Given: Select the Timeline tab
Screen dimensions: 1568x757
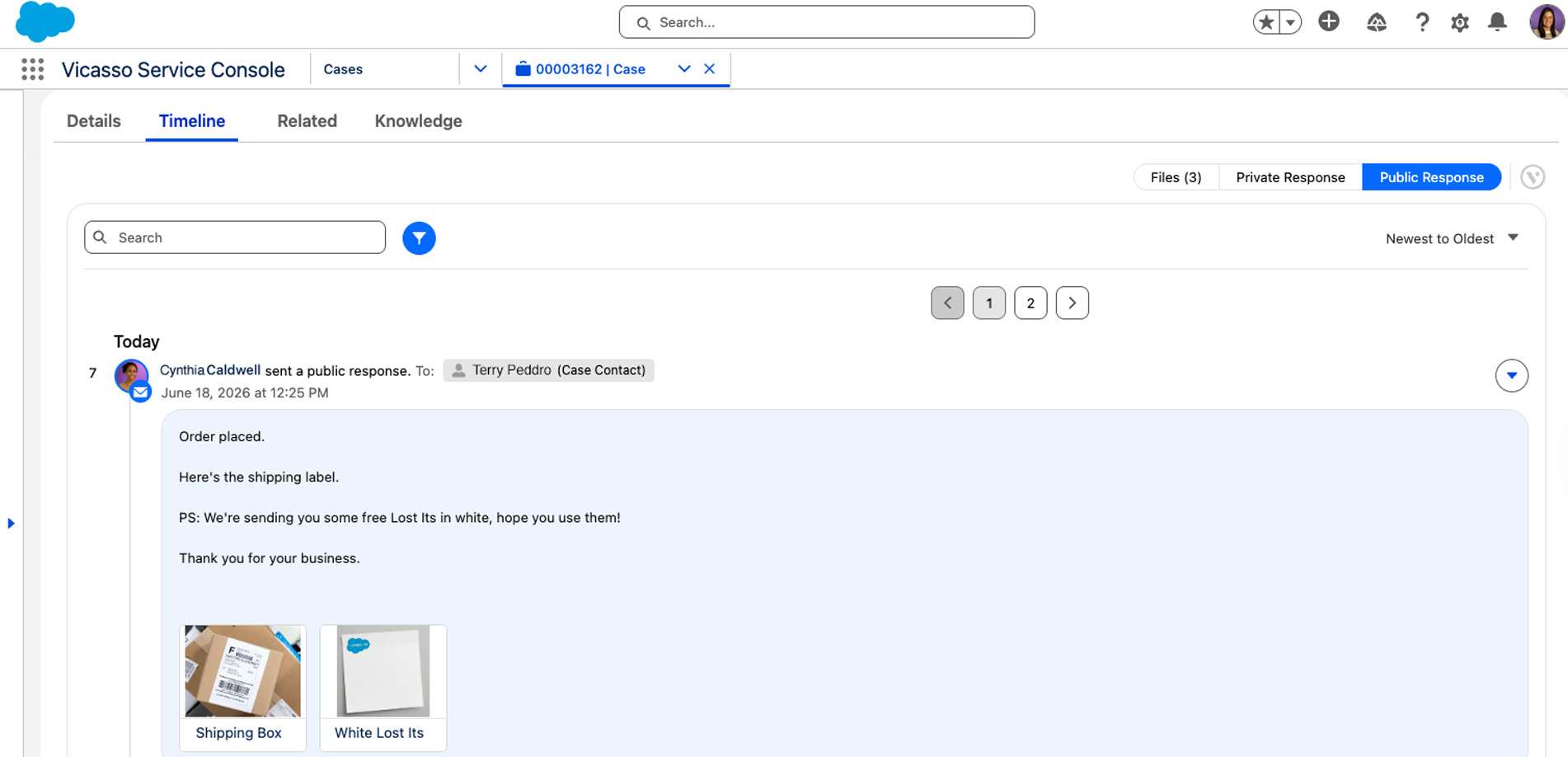Looking at the screenshot, I should tap(192, 121).
